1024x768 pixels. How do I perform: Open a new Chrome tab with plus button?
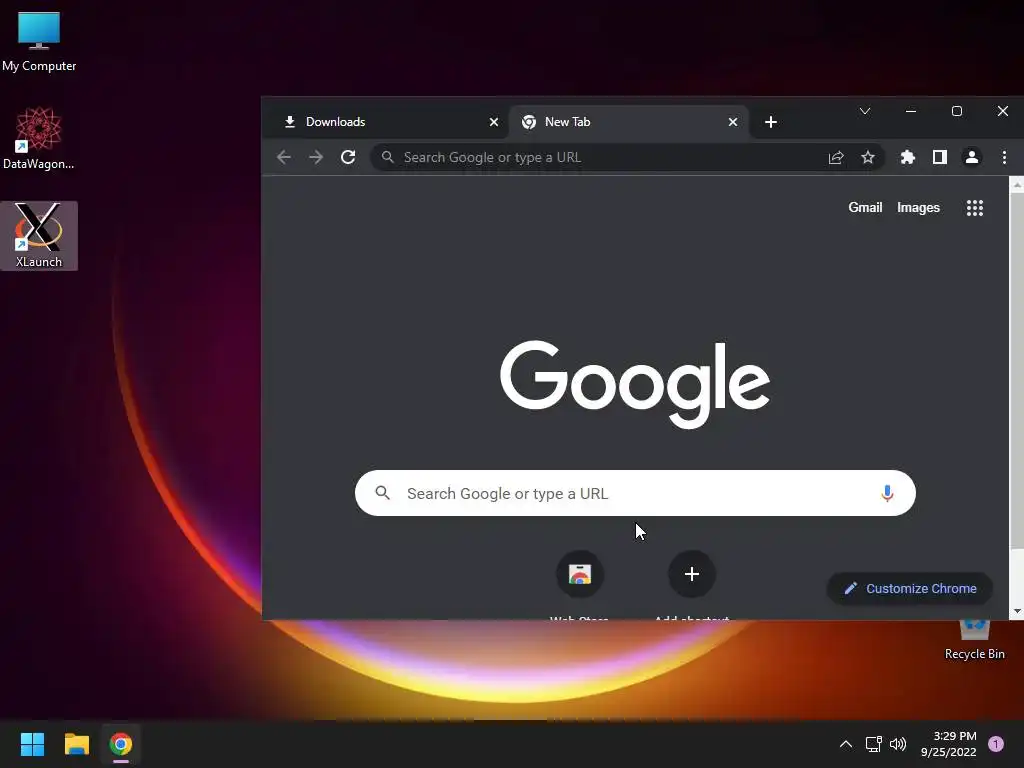771,122
